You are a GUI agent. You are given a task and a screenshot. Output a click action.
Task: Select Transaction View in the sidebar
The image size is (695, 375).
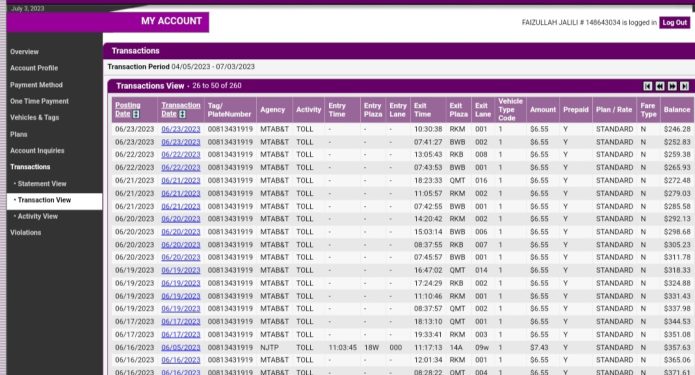(44, 200)
